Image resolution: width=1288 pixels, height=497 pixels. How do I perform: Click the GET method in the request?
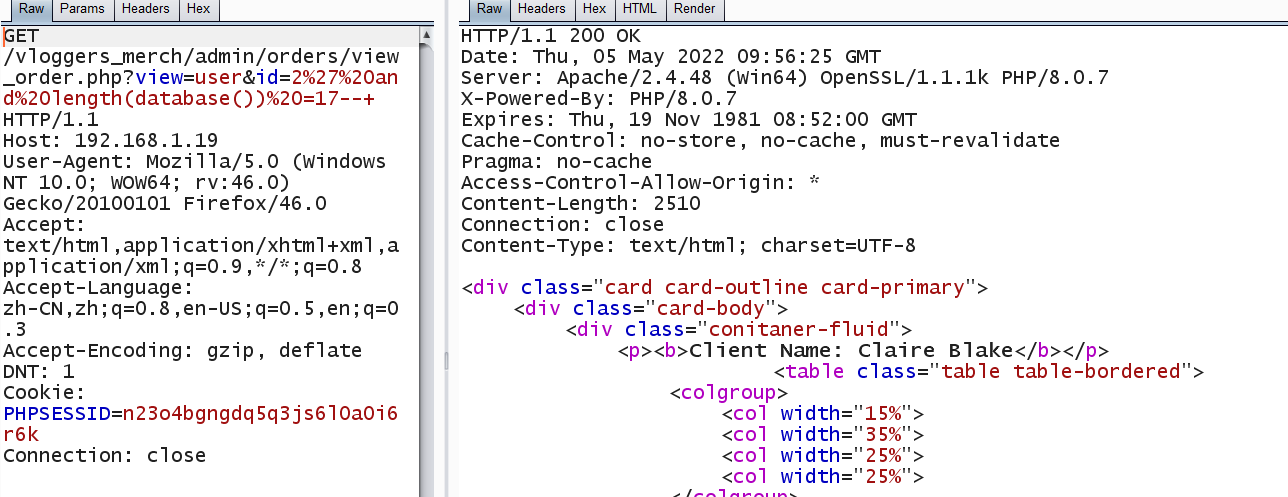pyautogui.click(x=21, y=35)
